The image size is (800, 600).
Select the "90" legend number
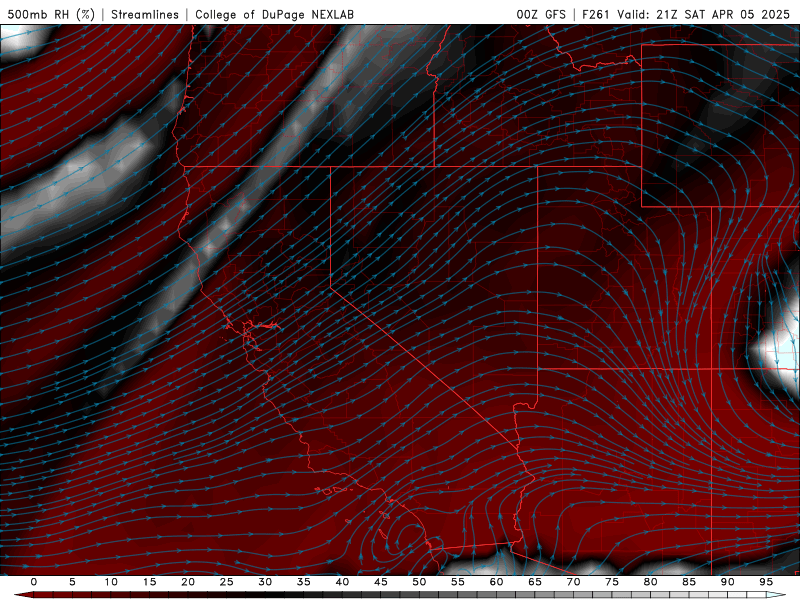[728, 582]
